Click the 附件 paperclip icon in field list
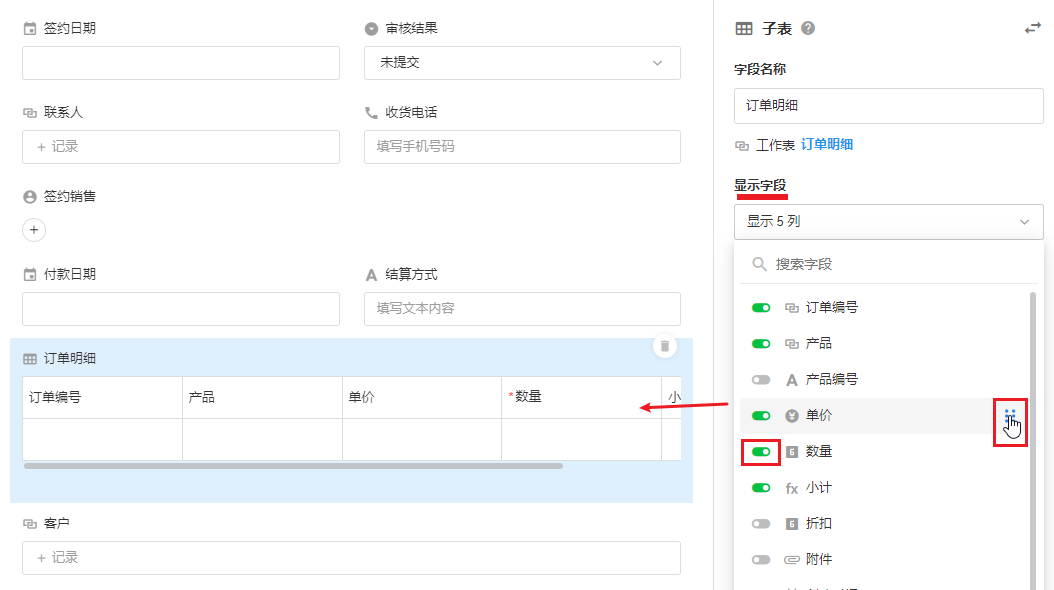Viewport: 1054px width, 590px height. [792, 560]
